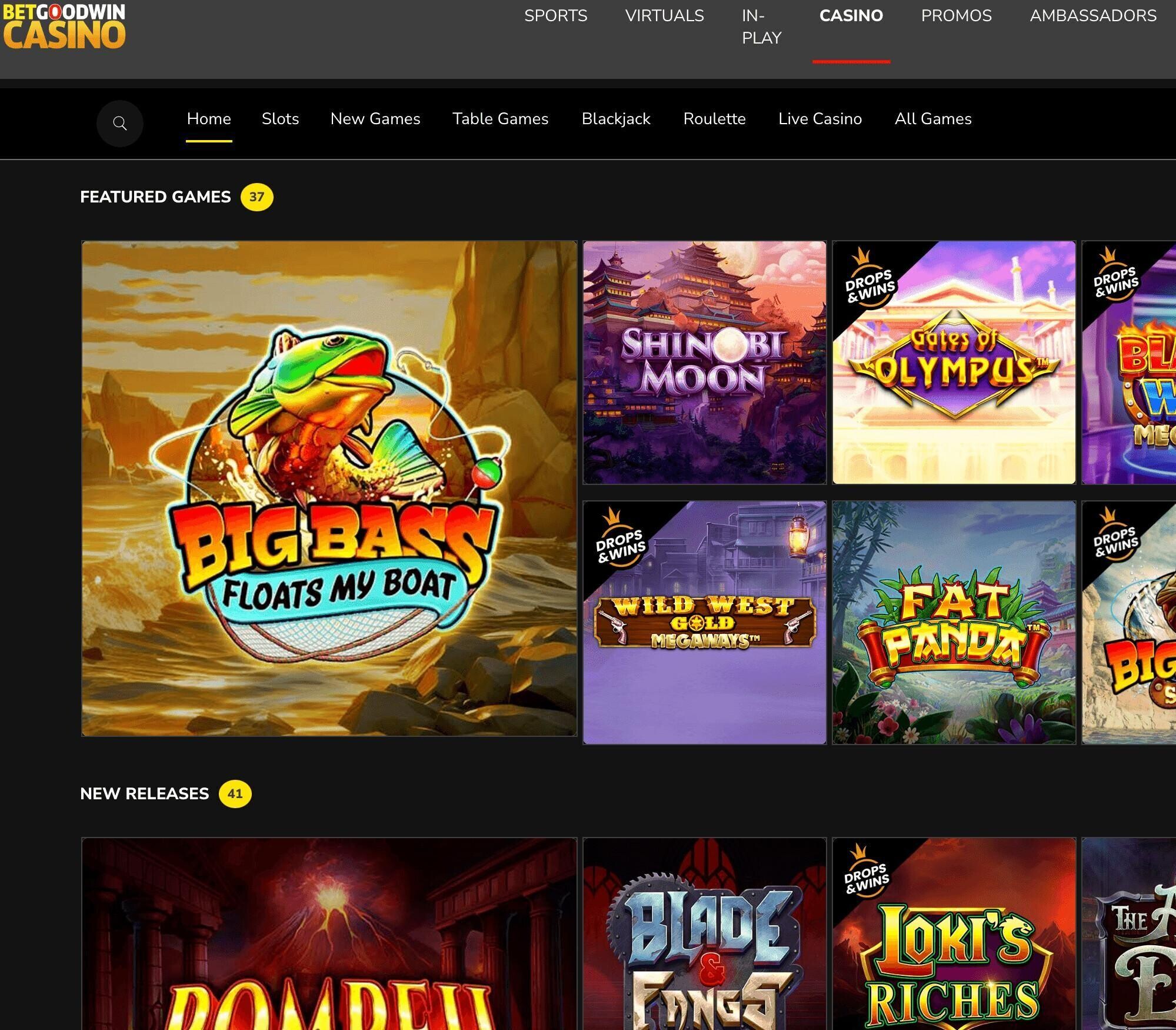Click the In-Play navigation link
1176x1030 pixels.
coord(761,26)
